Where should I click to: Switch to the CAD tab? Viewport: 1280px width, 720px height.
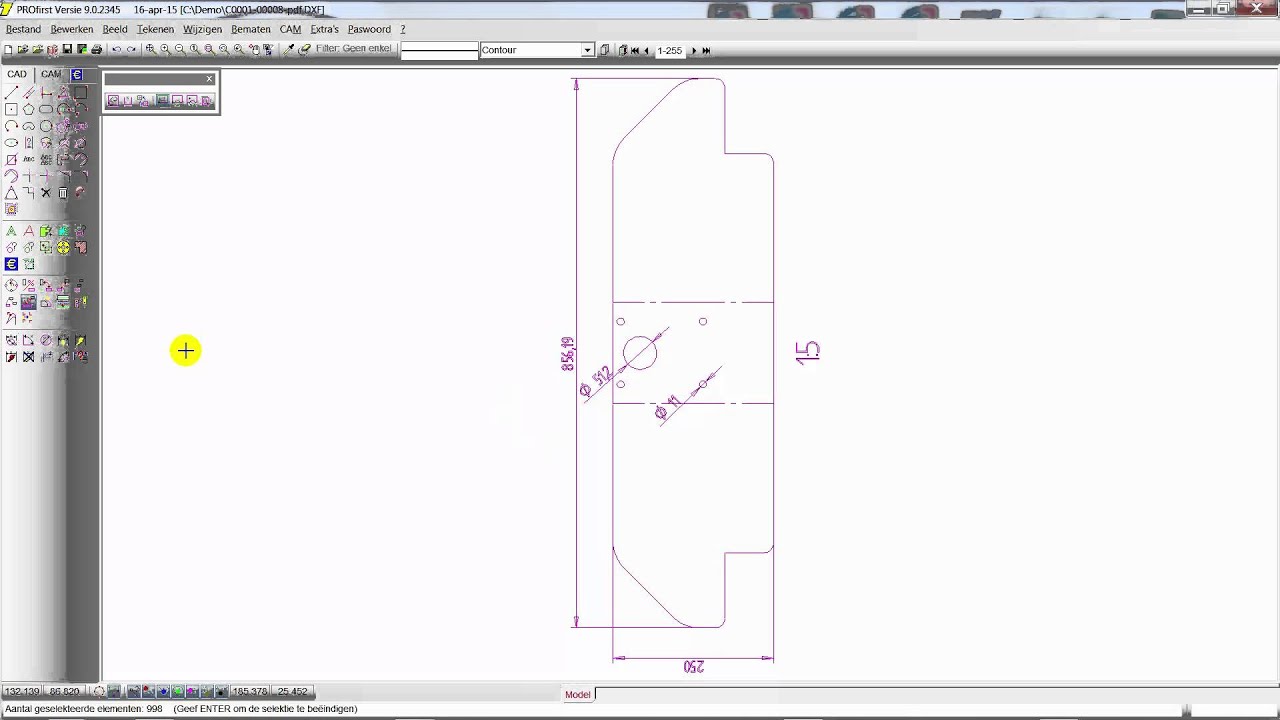tap(17, 74)
